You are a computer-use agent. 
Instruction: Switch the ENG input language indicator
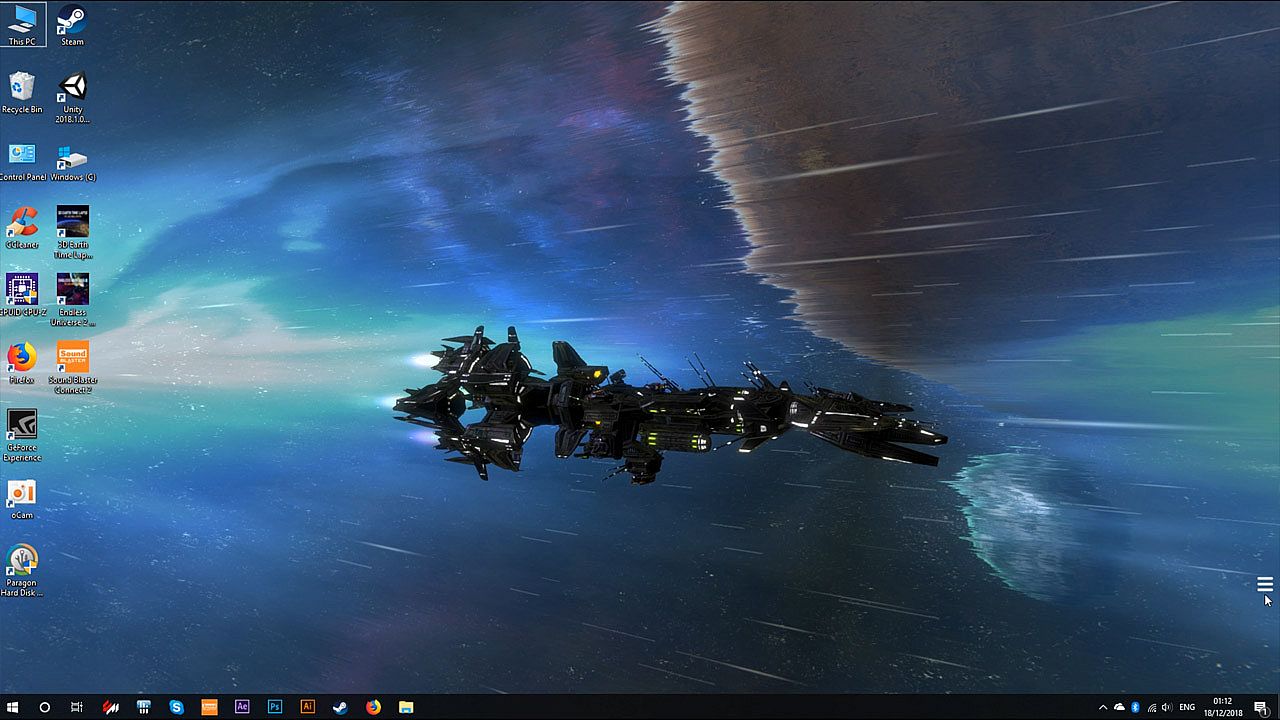click(1187, 707)
